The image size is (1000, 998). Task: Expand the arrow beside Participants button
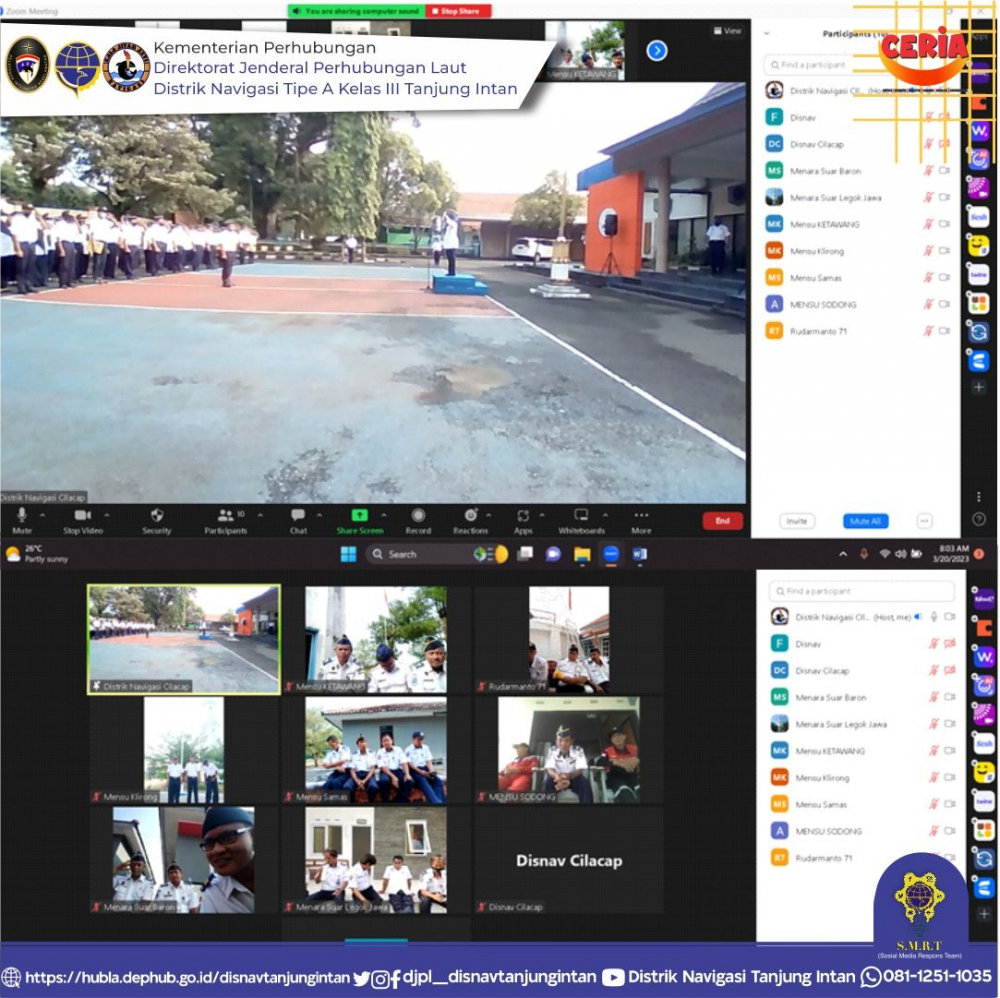coord(260,514)
